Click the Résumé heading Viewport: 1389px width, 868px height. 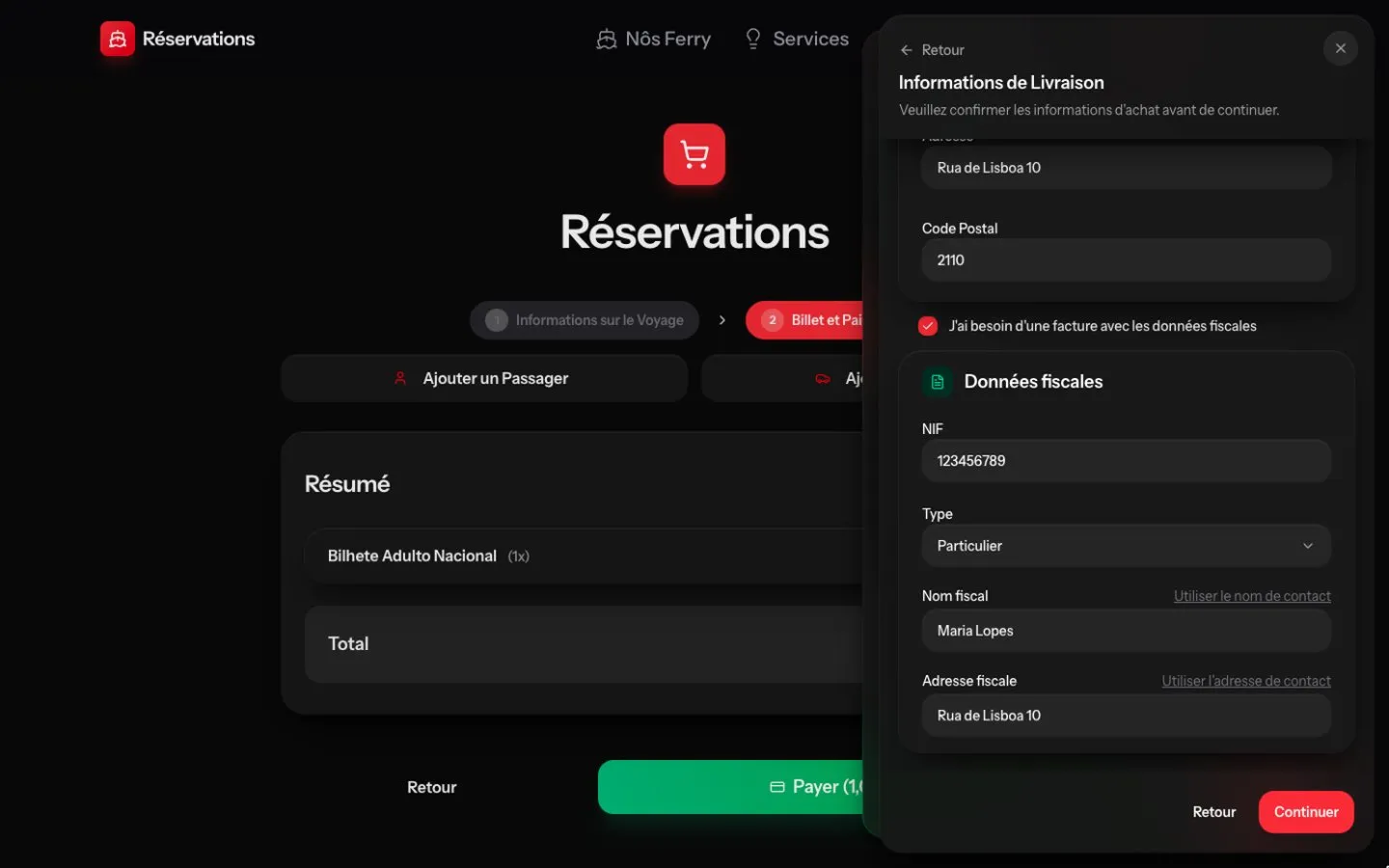347,484
